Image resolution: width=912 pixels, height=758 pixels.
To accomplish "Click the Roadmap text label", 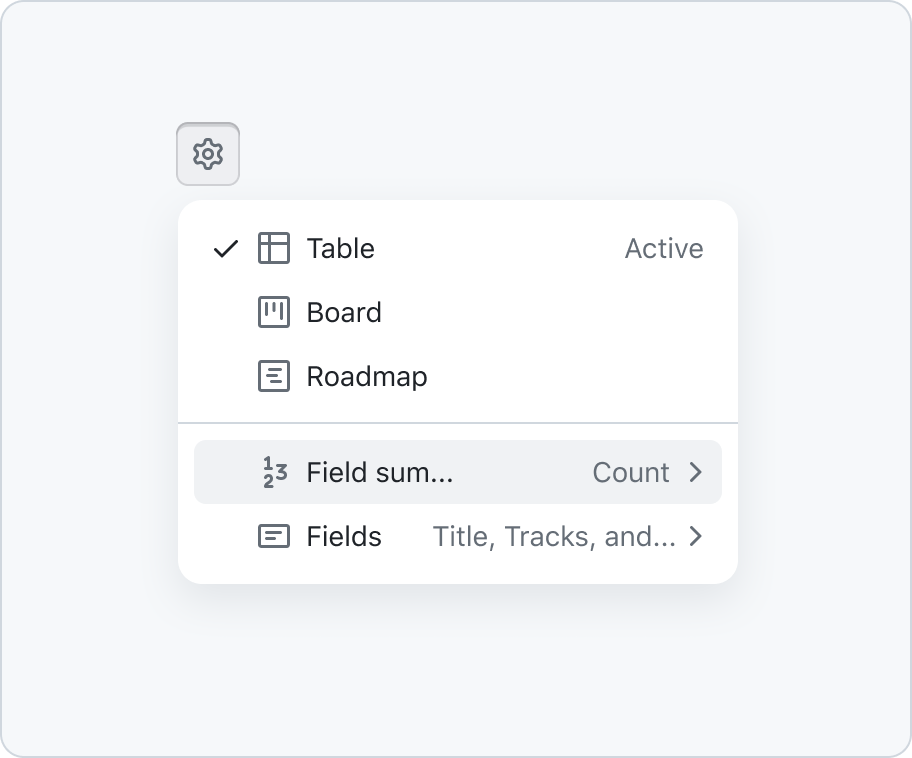I will [367, 377].
